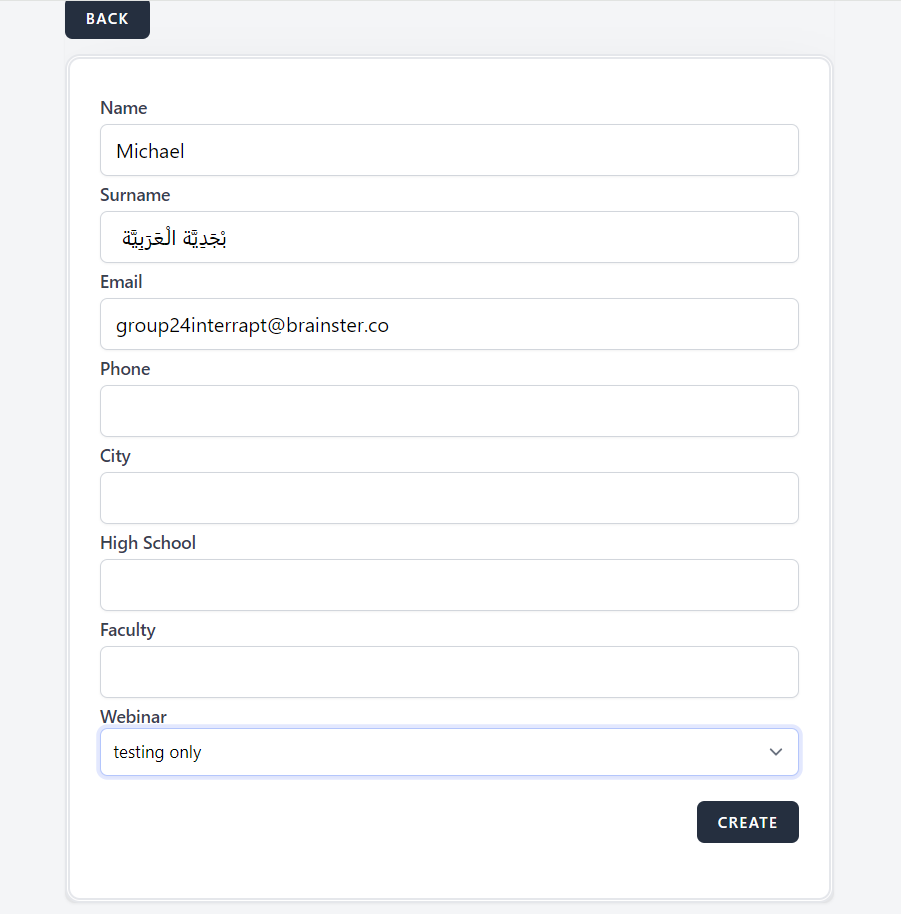Click the empty Phone input field
901x914 pixels.
pyautogui.click(x=449, y=411)
